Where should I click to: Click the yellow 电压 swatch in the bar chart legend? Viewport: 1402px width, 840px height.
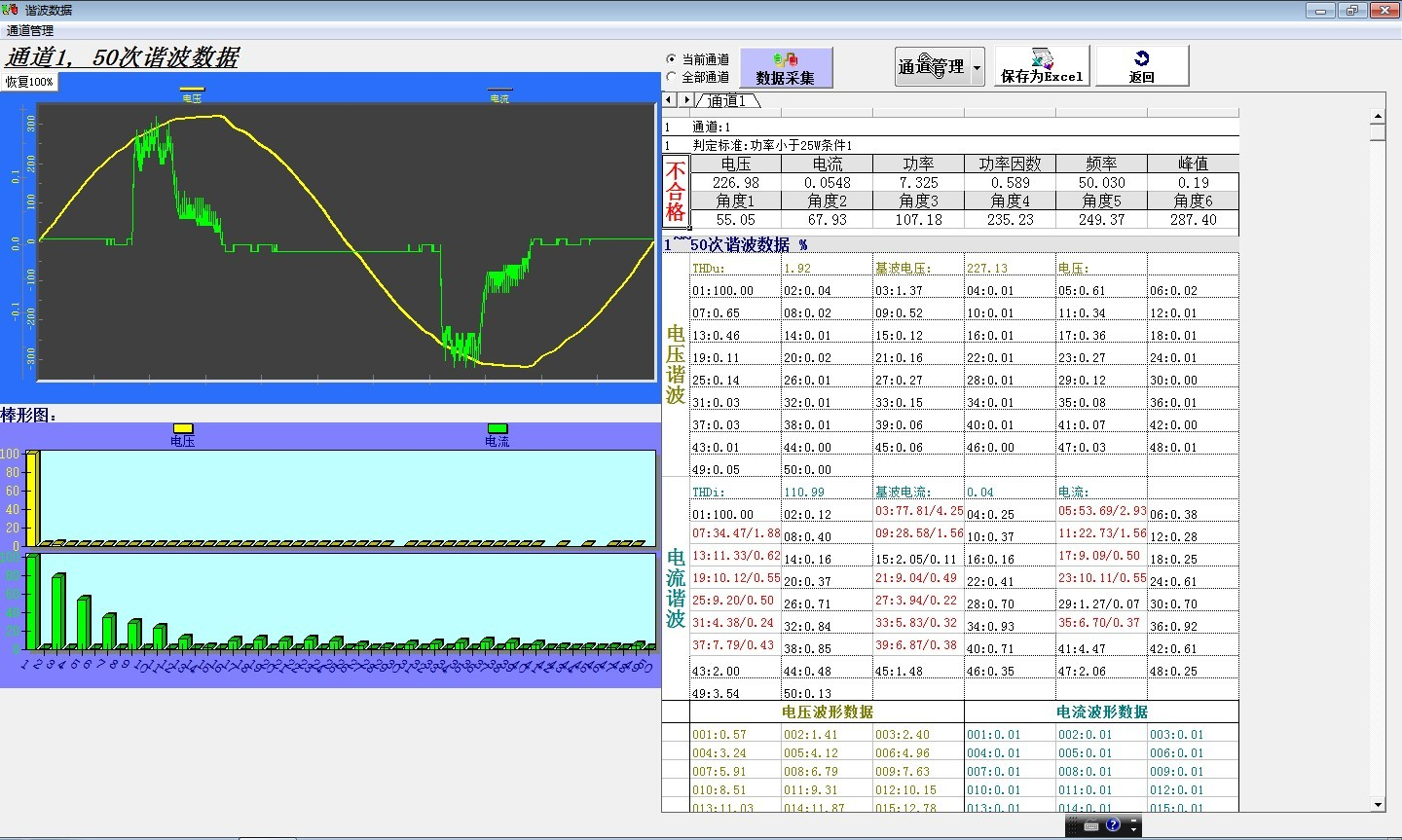[x=182, y=428]
